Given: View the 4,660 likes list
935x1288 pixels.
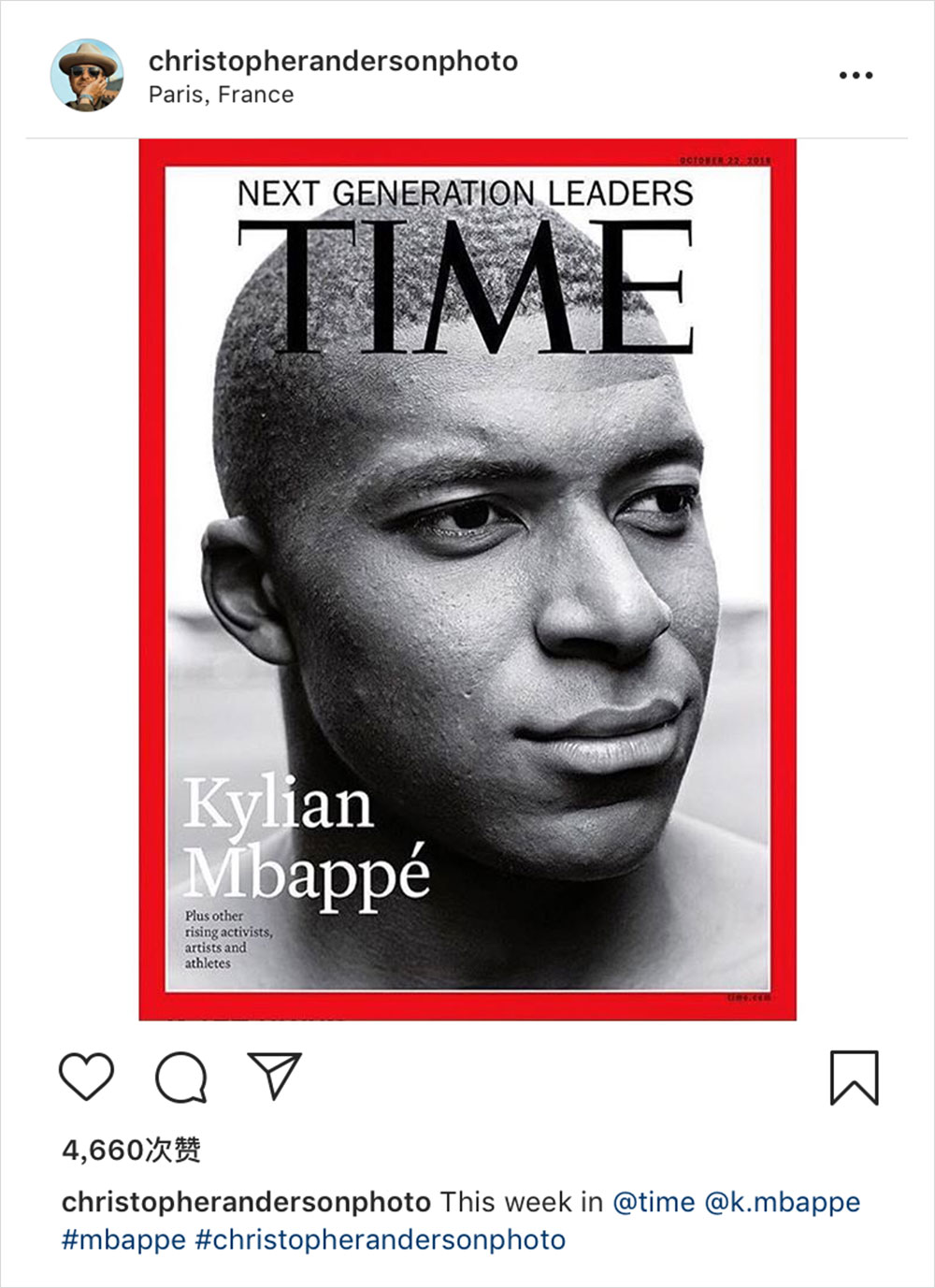Looking at the screenshot, I should [131, 1150].
